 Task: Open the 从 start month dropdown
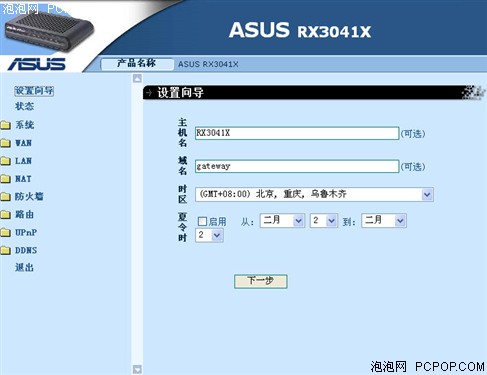282,220
